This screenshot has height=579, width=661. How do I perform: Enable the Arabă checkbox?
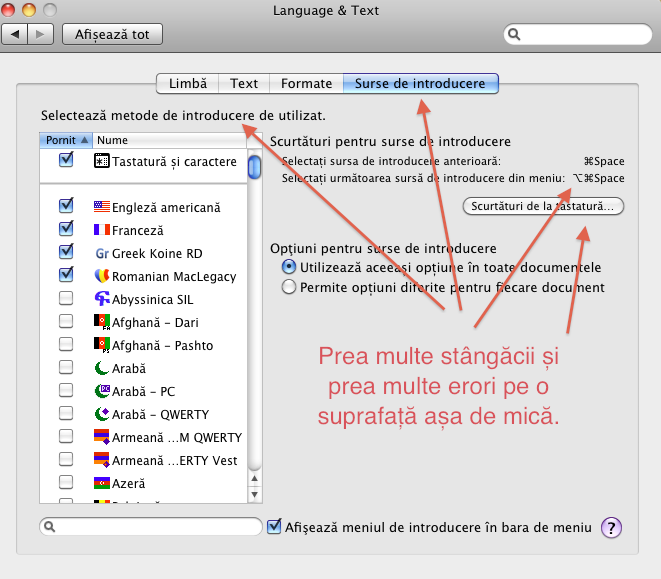click(x=66, y=367)
